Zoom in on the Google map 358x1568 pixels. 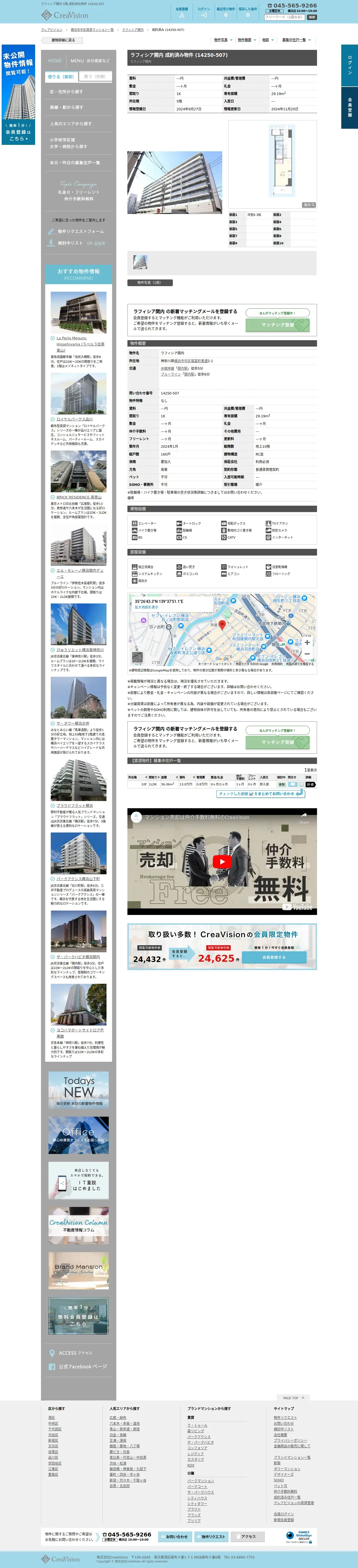pyautogui.click(x=308, y=642)
